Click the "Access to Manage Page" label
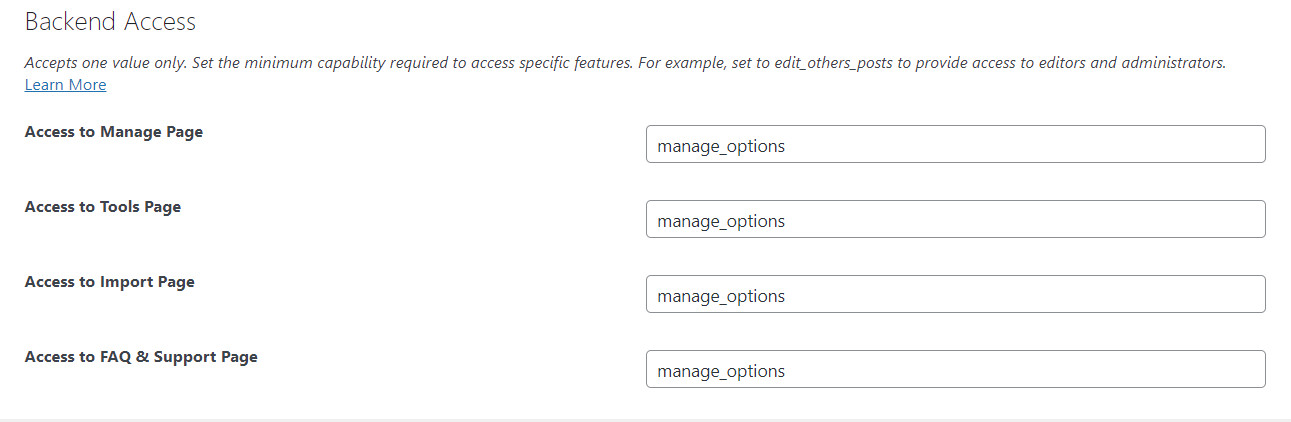Image resolution: width=1291 pixels, height=422 pixels. click(114, 132)
